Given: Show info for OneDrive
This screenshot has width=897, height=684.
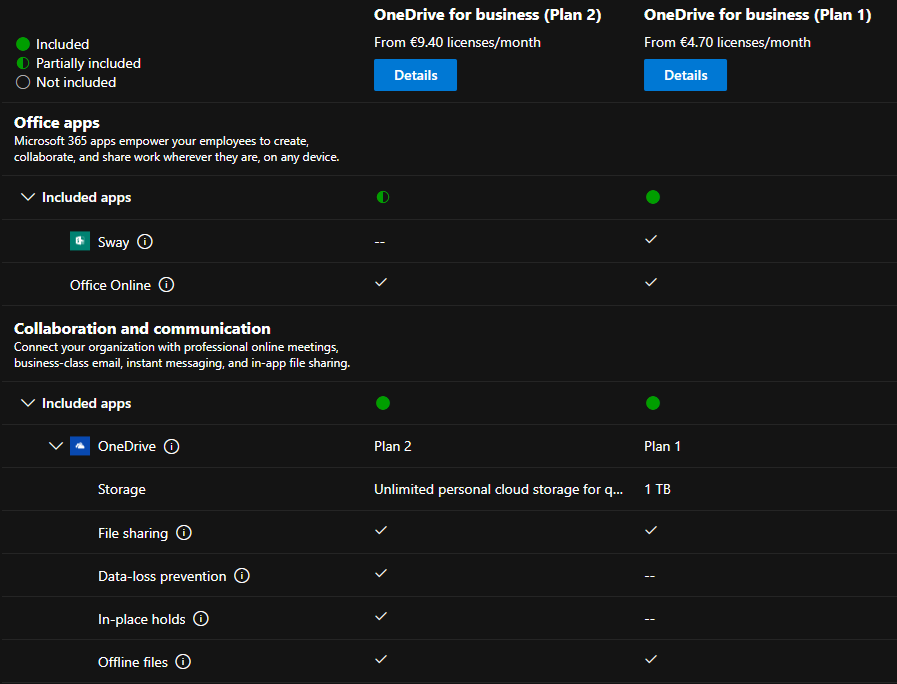Looking at the screenshot, I should point(172,446).
